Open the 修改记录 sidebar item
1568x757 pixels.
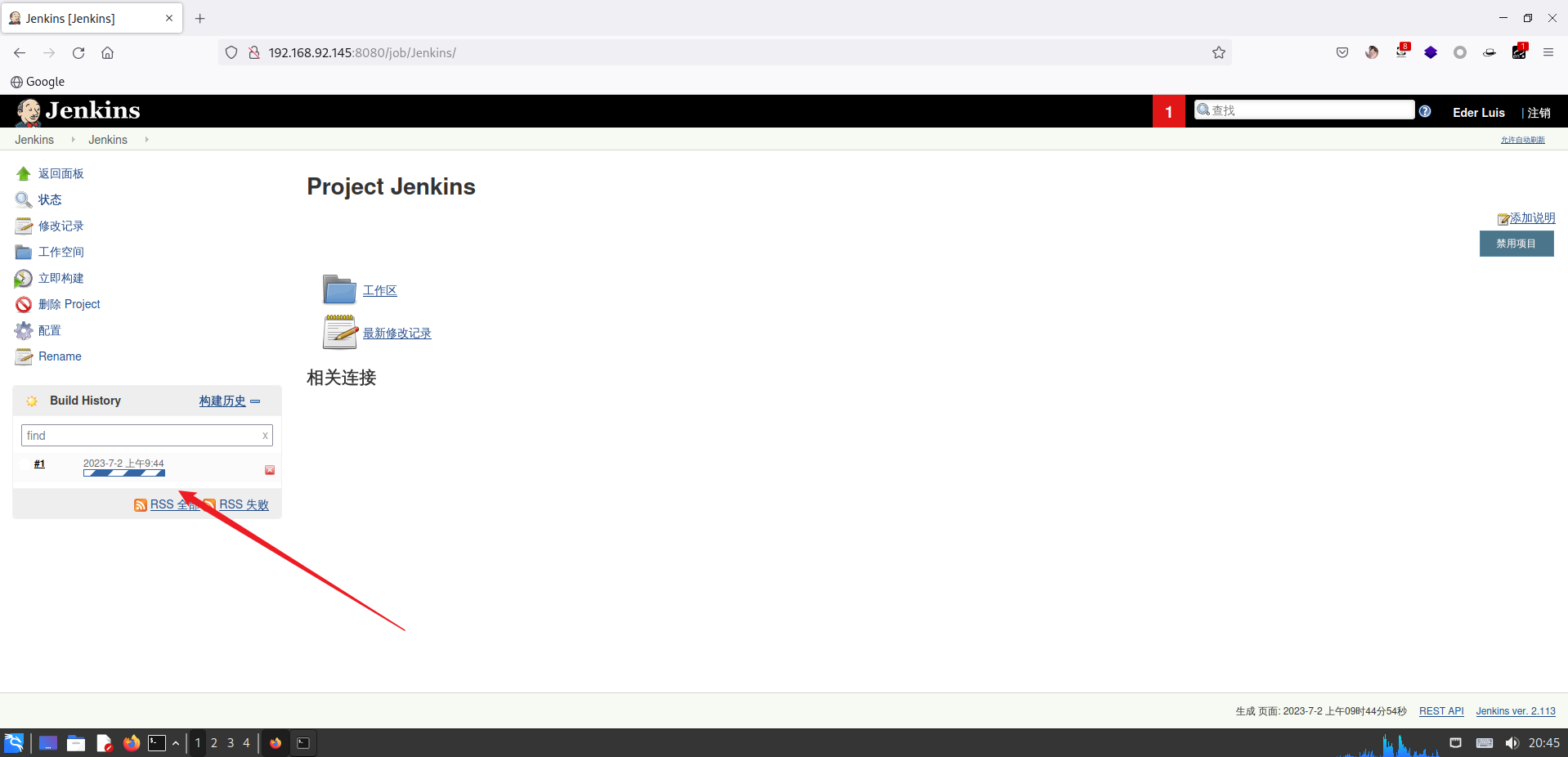point(60,226)
